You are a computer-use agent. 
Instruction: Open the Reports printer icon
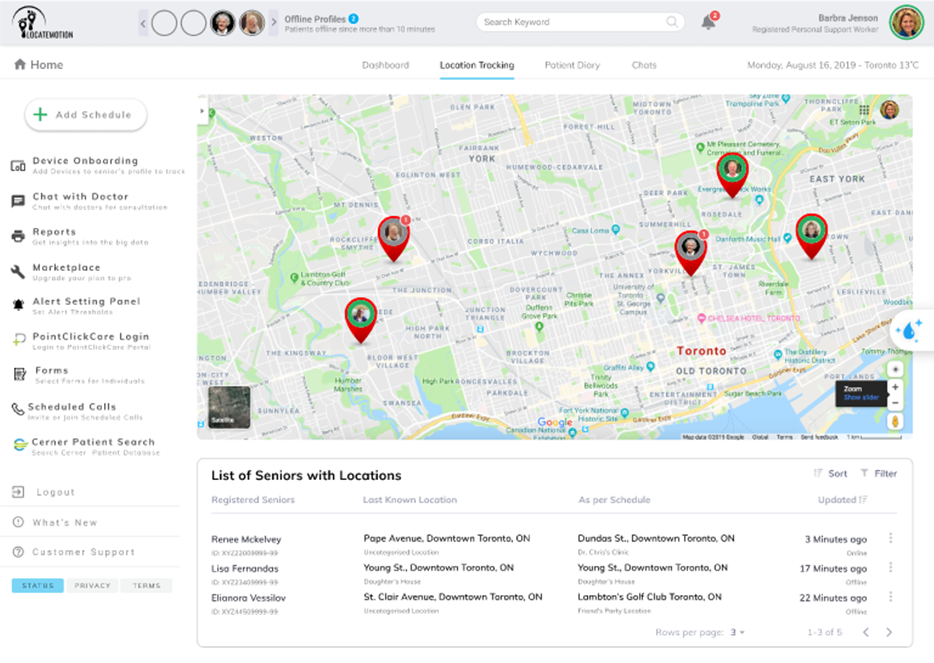point(18,236)
